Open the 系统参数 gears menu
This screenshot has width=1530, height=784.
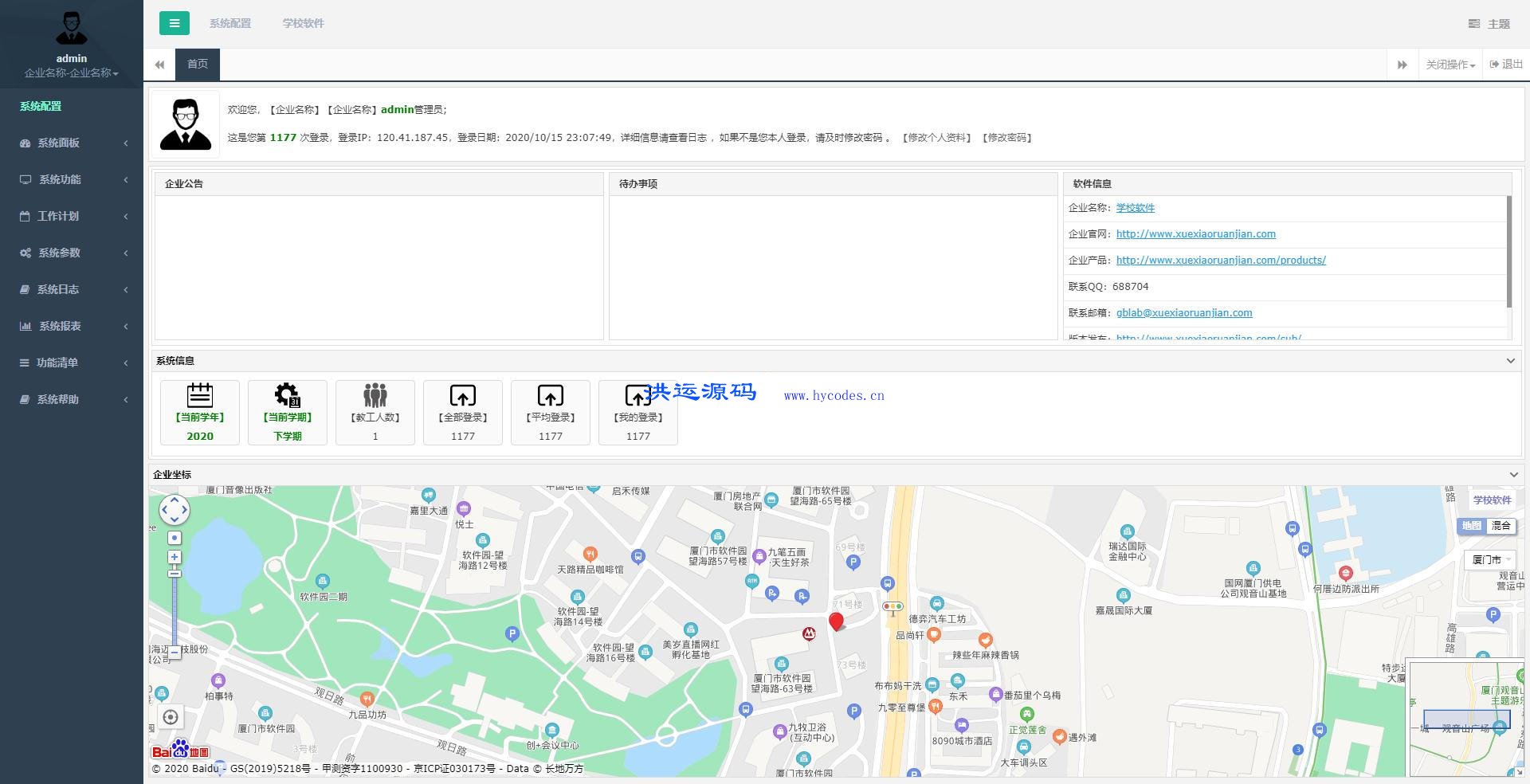[x=72, y=253]
